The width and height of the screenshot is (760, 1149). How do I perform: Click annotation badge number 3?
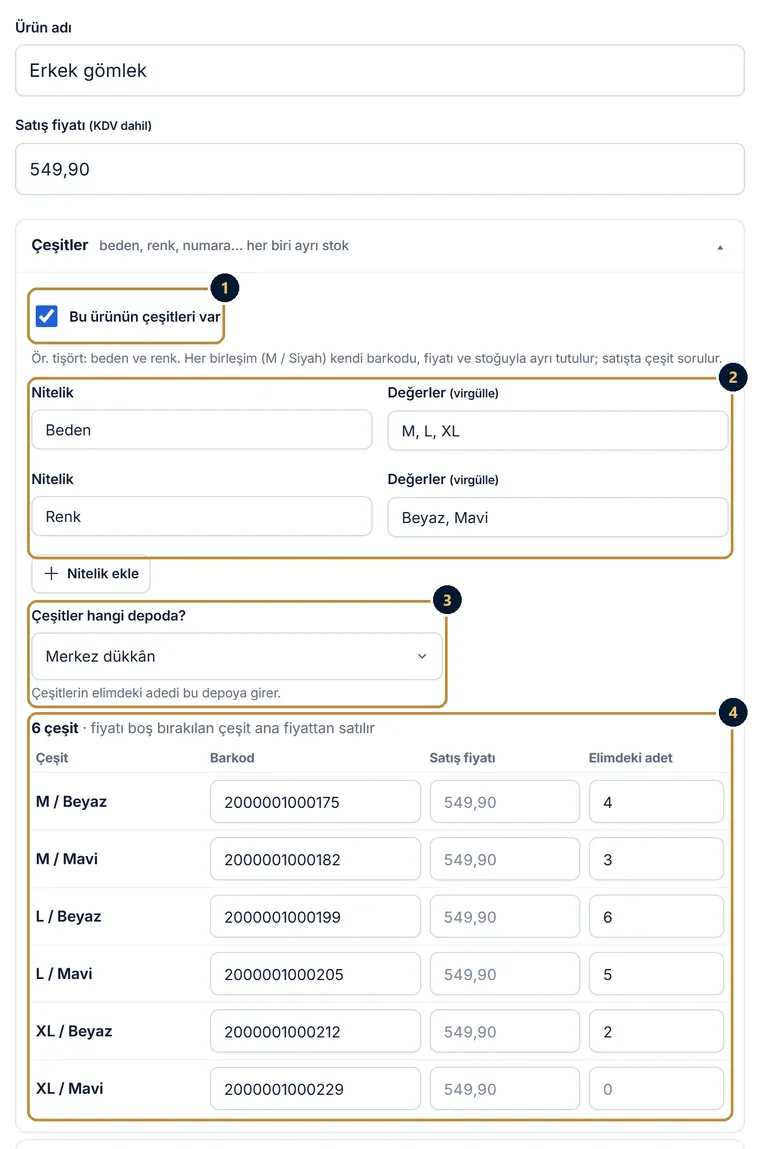pyautogui.click(x=447, y=600)
